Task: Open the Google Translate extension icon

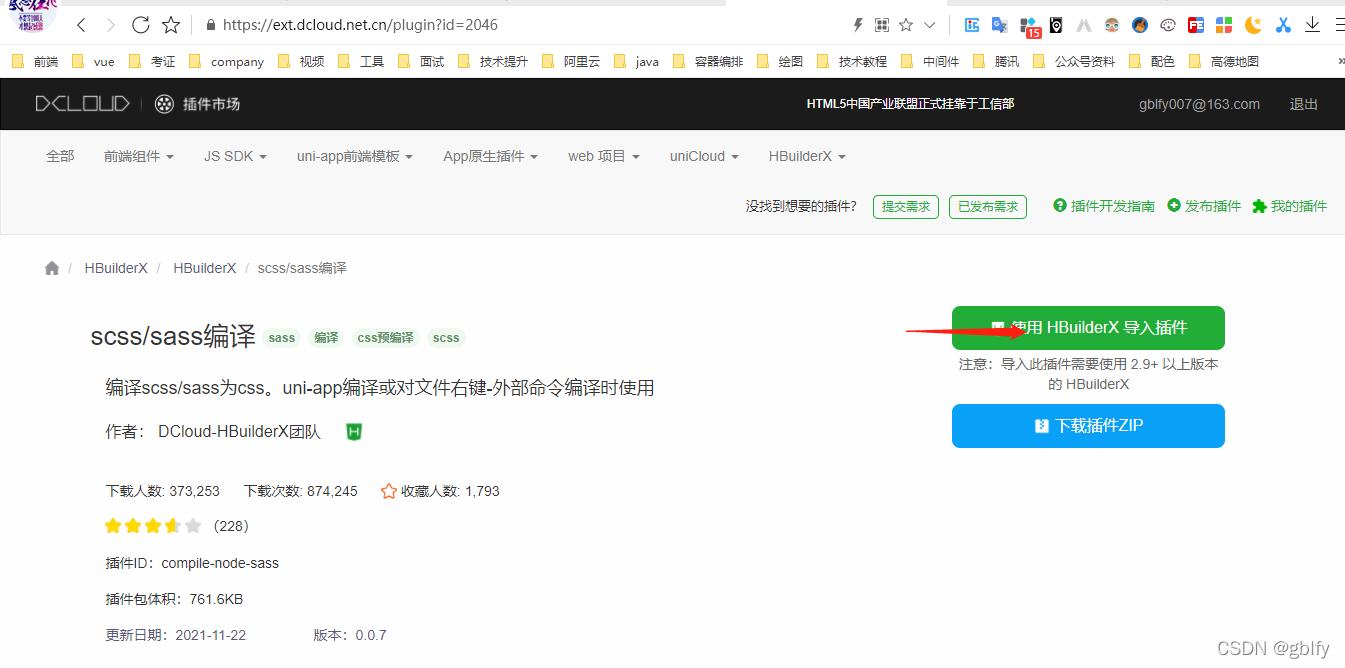Action: coord(999,24)
